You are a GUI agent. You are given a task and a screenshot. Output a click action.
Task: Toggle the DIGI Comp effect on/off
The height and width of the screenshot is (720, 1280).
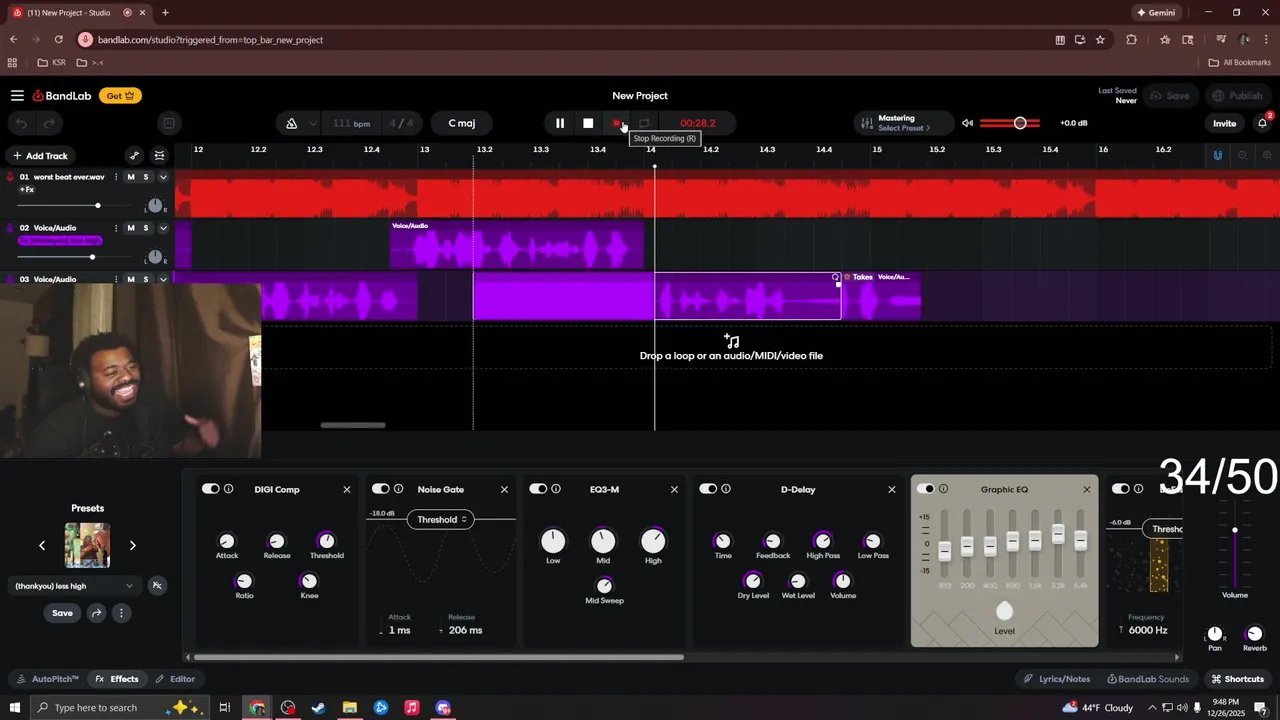click(210, 489)
